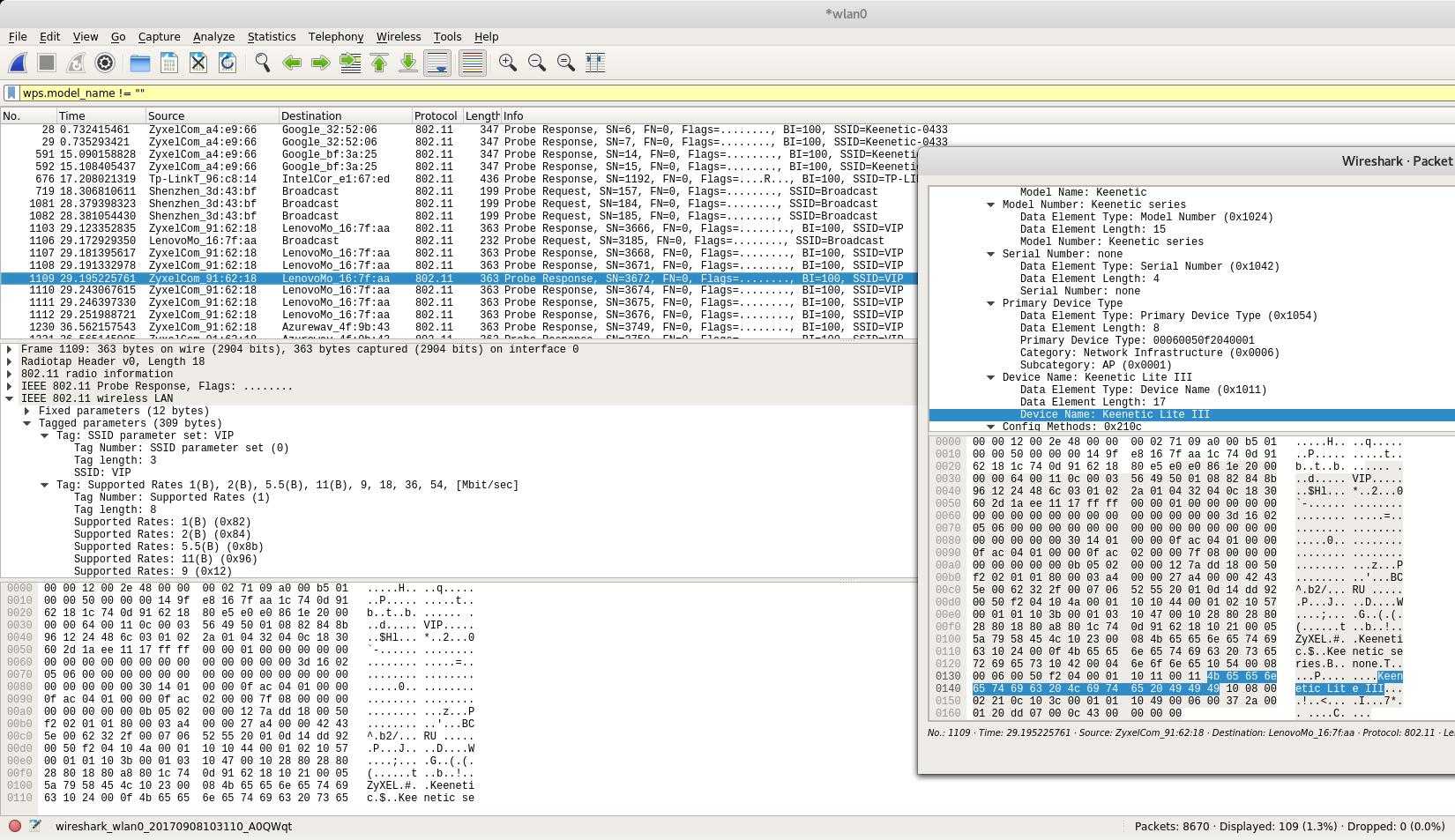Expand the Radiotap Header v0 row
Viewport: 1455px width, 840px height.
point(10,361)
